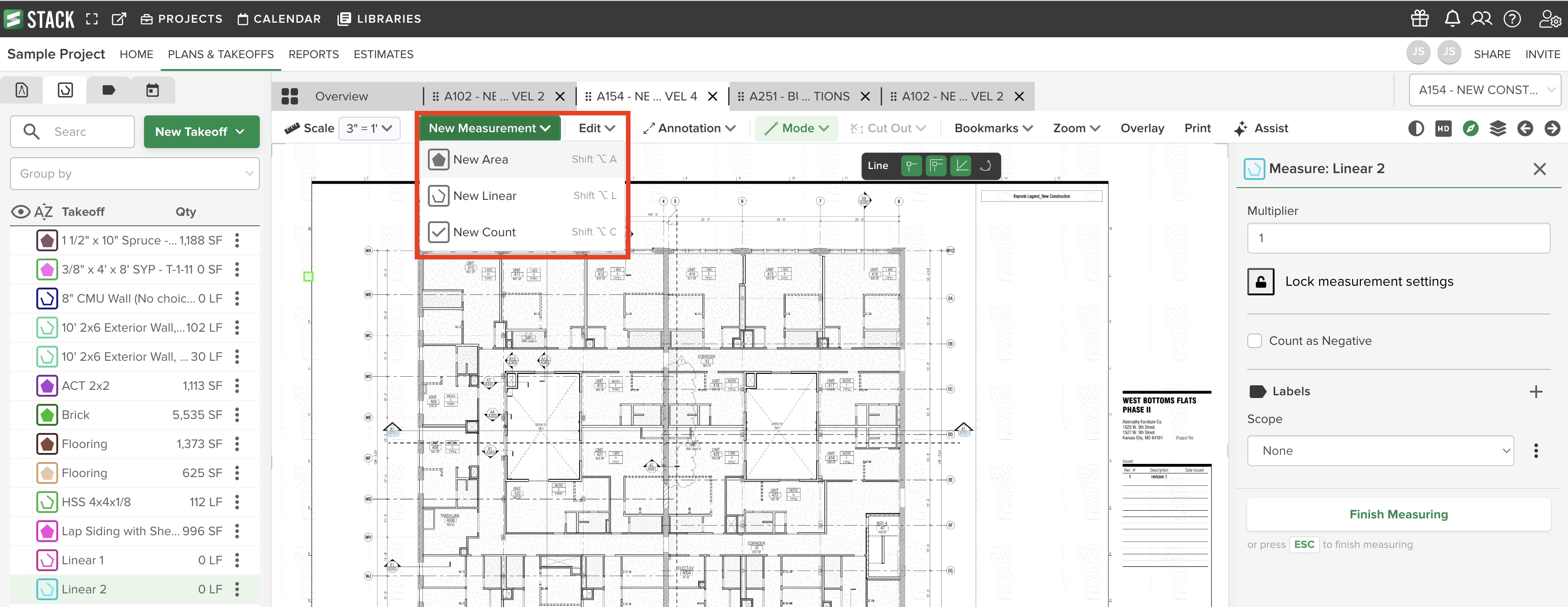Open options menu for the Brick takeoff

tap(238, 415)
